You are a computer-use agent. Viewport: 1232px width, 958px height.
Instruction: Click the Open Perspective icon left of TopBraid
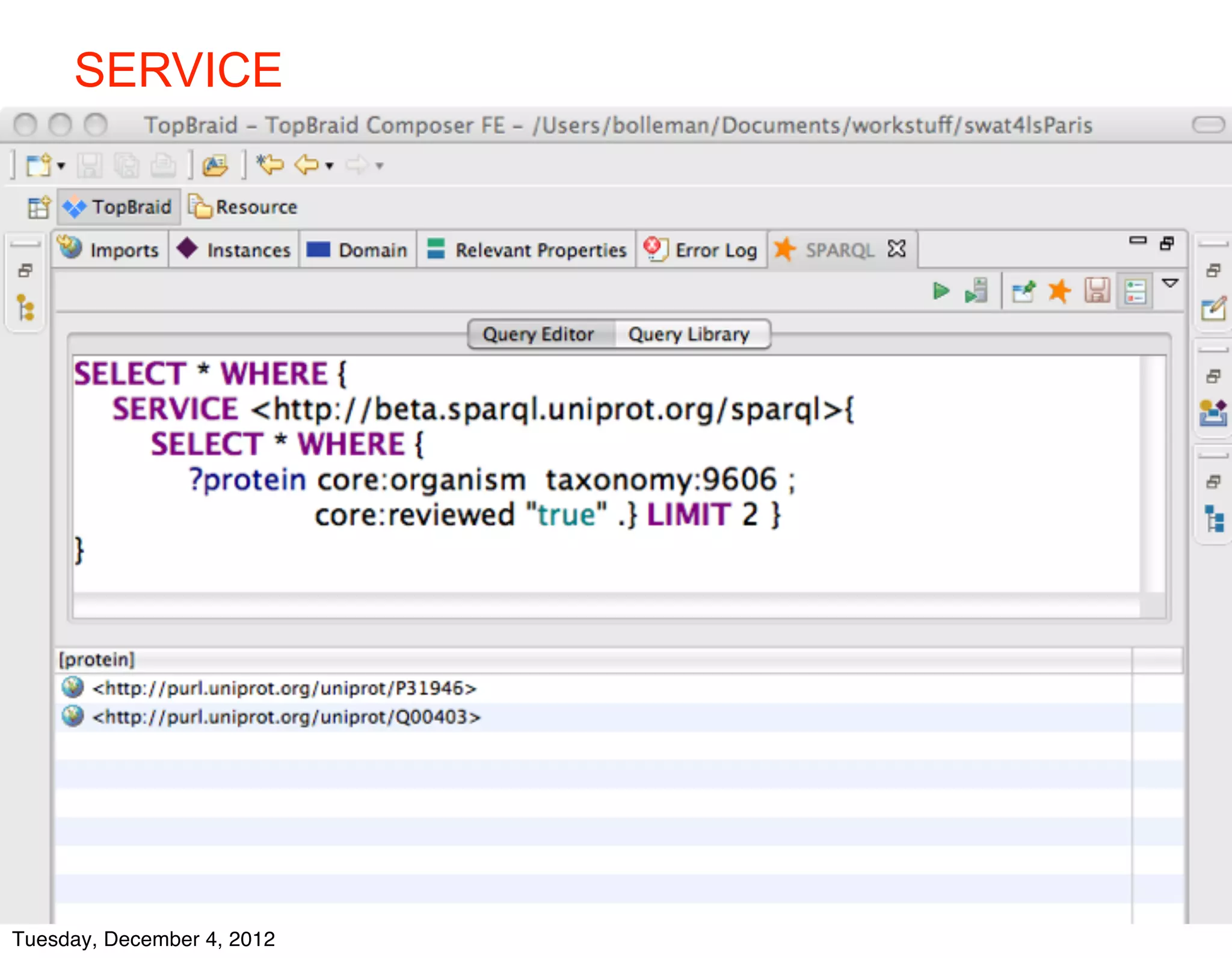(x=39, y=207)
